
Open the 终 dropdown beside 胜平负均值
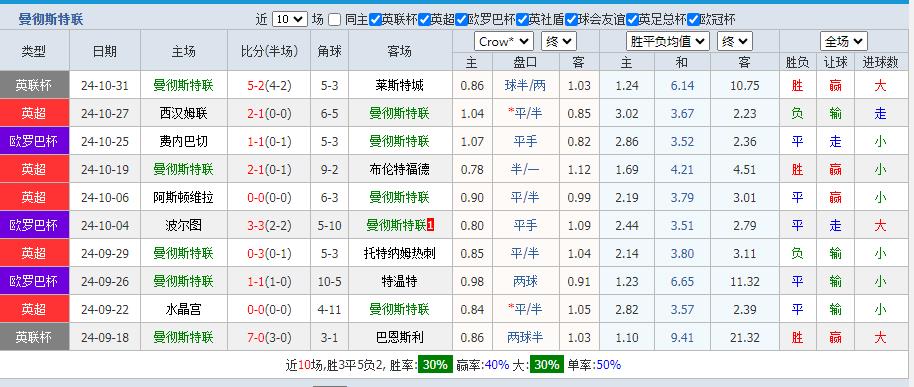[x=735, y=41]
